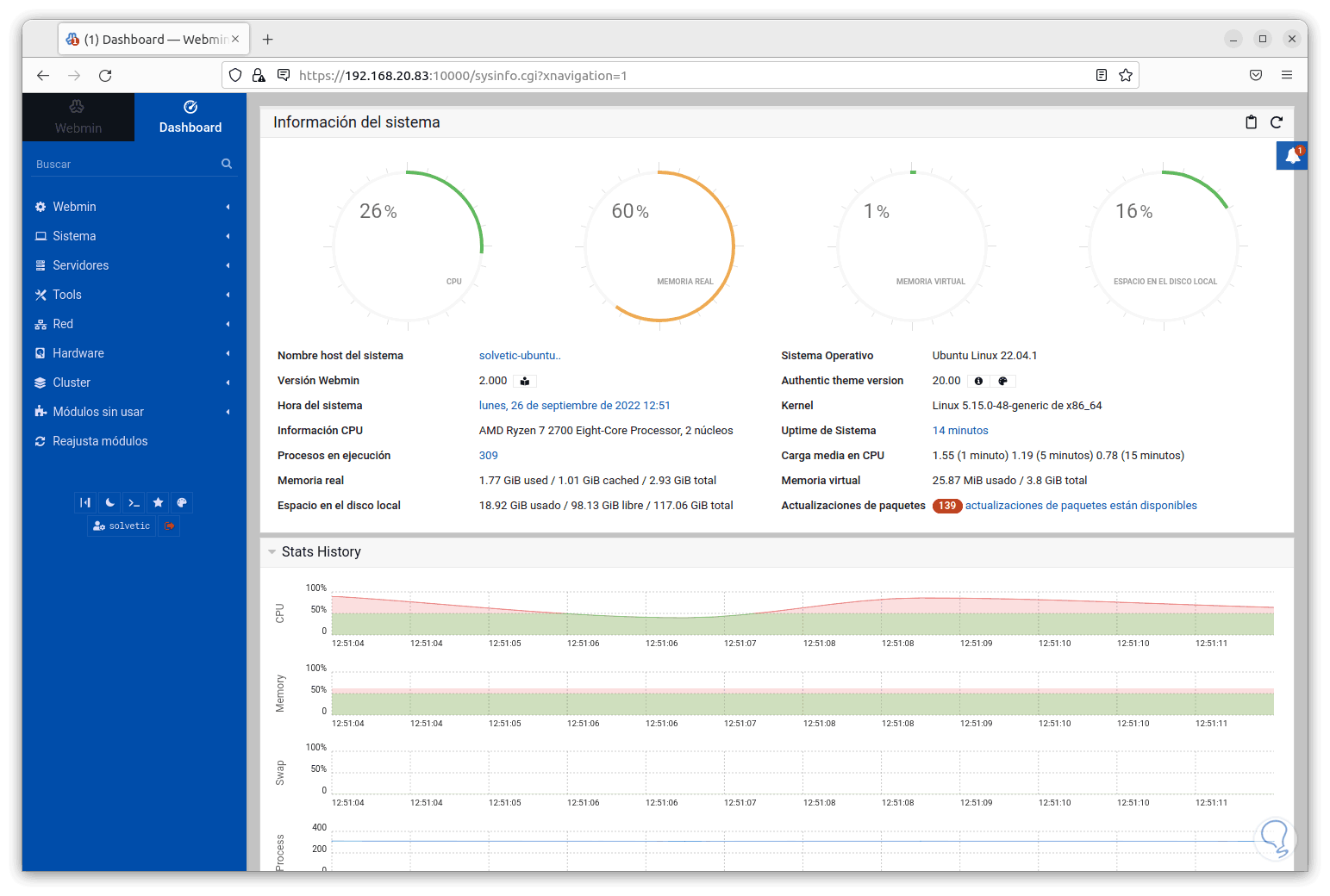Click the Red network icon
Screen dimensions: 1330x896
[41, 325]
